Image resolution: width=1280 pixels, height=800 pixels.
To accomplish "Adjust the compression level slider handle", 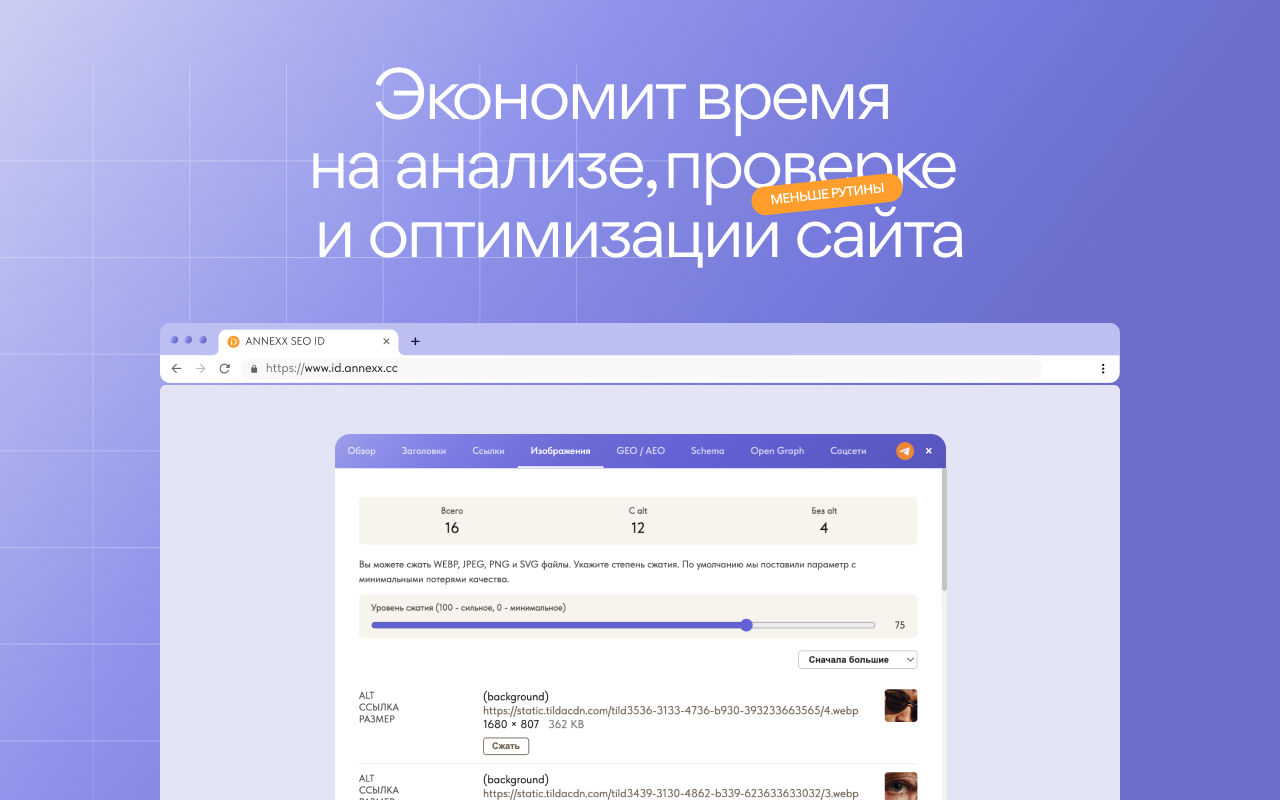I will pyautogui.click(x=746, y=625).
